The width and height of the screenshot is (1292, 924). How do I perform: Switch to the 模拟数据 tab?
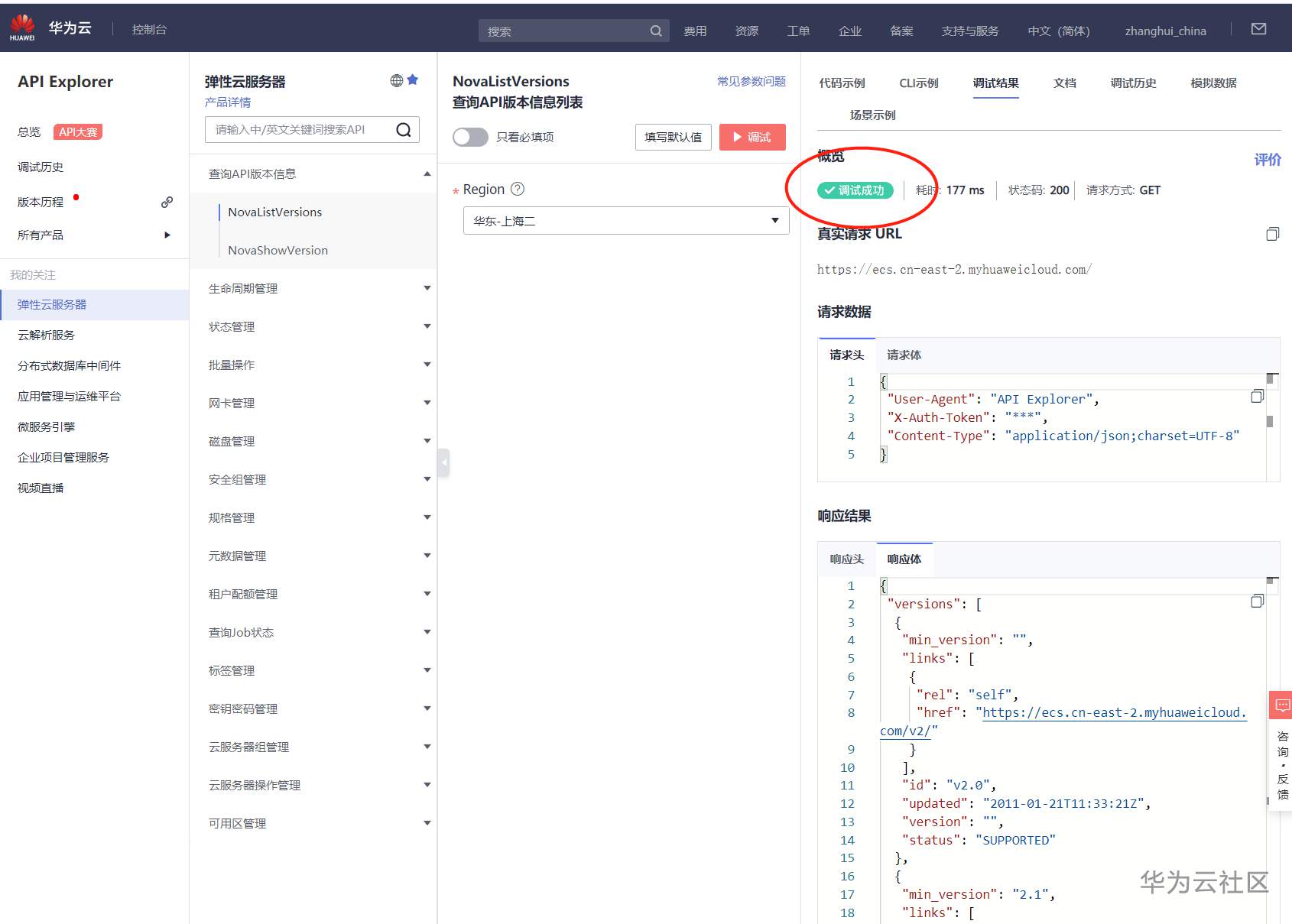1213,83
